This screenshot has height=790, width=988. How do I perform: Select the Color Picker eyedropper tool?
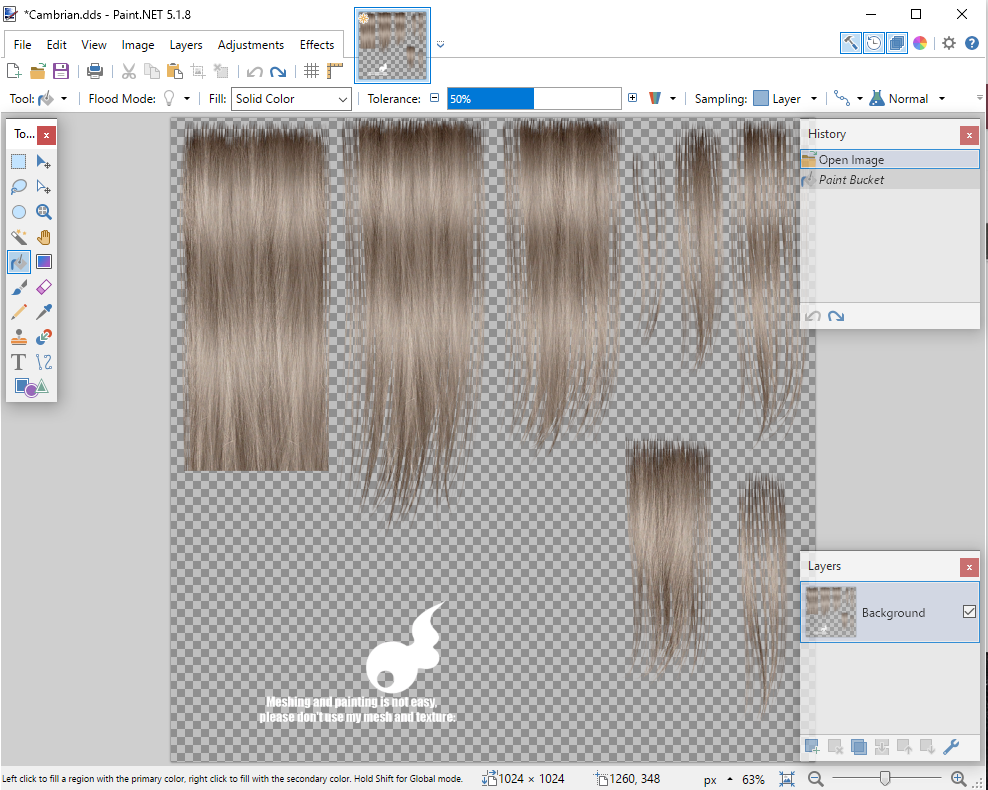[x=43, y=312]
